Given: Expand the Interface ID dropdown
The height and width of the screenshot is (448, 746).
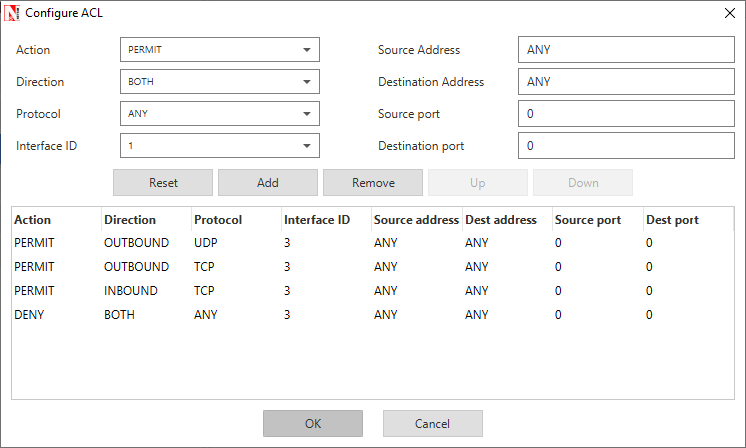Looking at the screenshot, I should [x=219, y=146].
